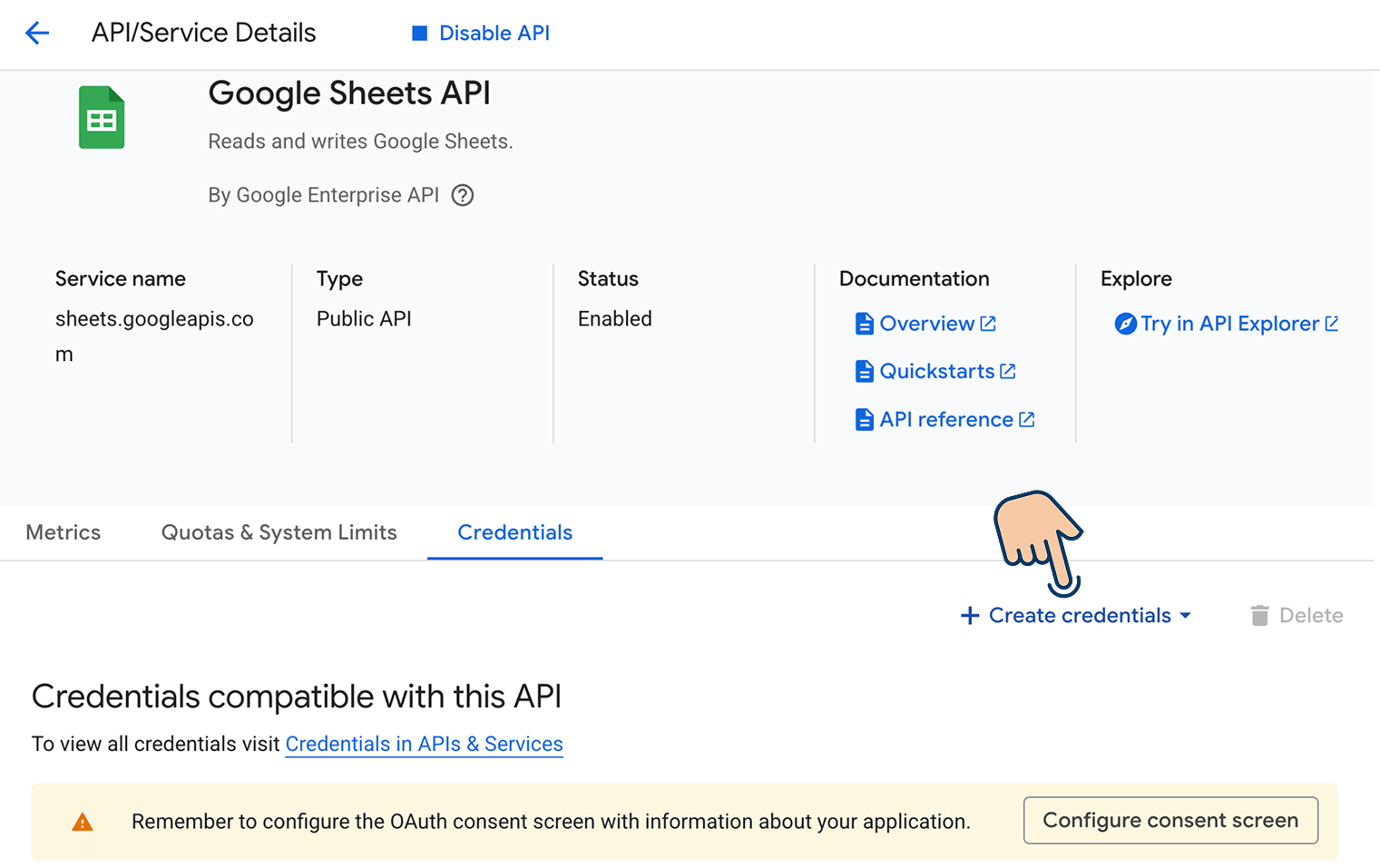The height and width of the screenshot is (868, 1380).
Task: Click the OAuth consent screen reminder message
Action: click(x=551, y=822)
